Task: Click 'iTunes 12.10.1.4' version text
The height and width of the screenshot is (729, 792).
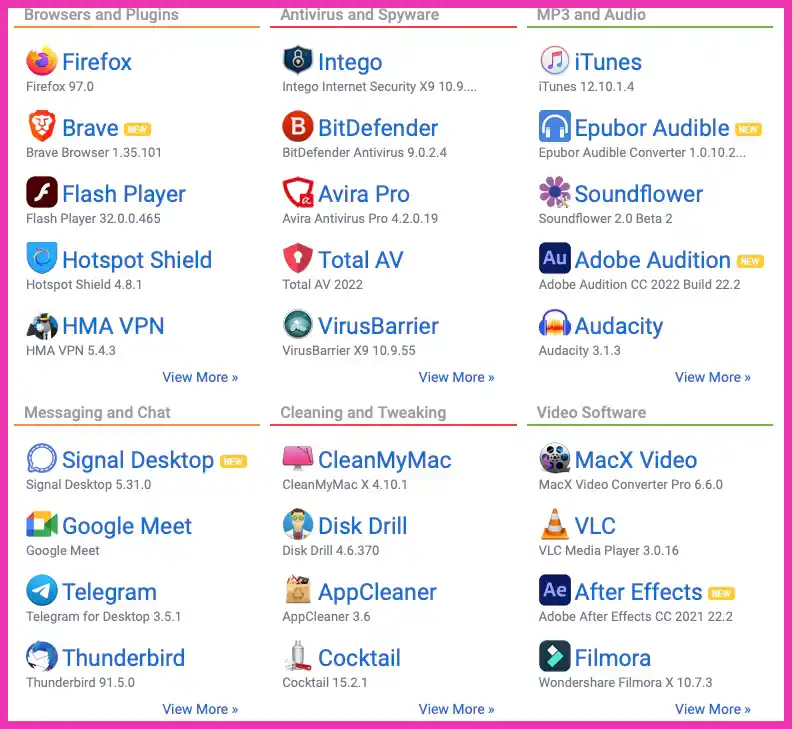Action: click(586, 86)
